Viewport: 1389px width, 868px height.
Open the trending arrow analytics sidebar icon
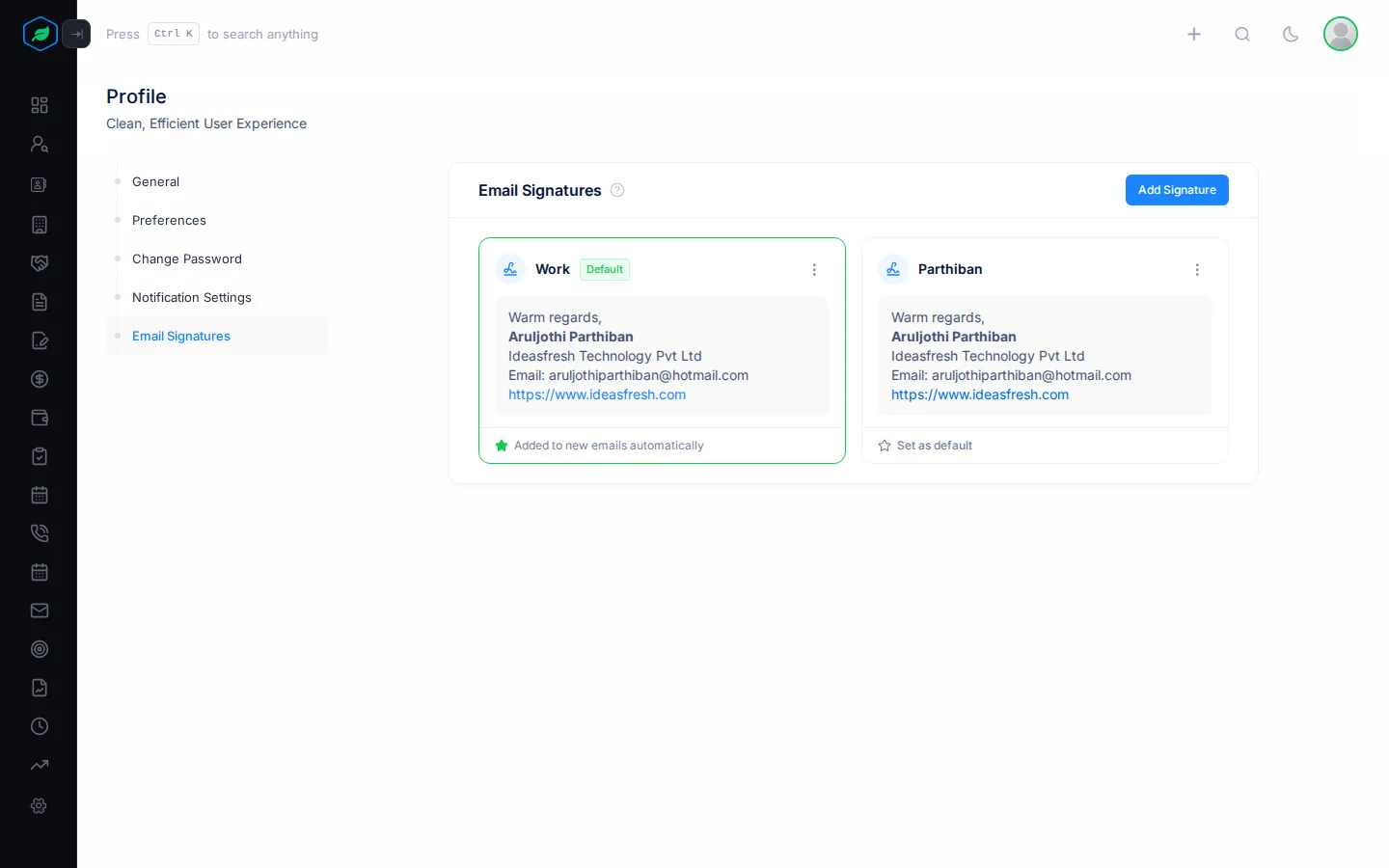[40, 765]
